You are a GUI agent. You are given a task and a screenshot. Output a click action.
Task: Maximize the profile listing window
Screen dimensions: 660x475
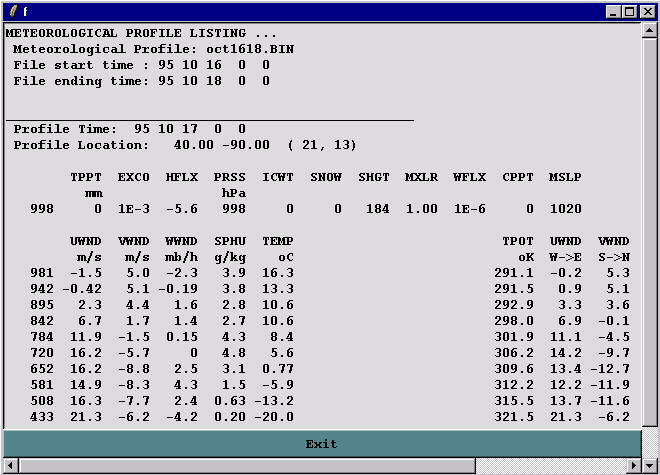629,11
